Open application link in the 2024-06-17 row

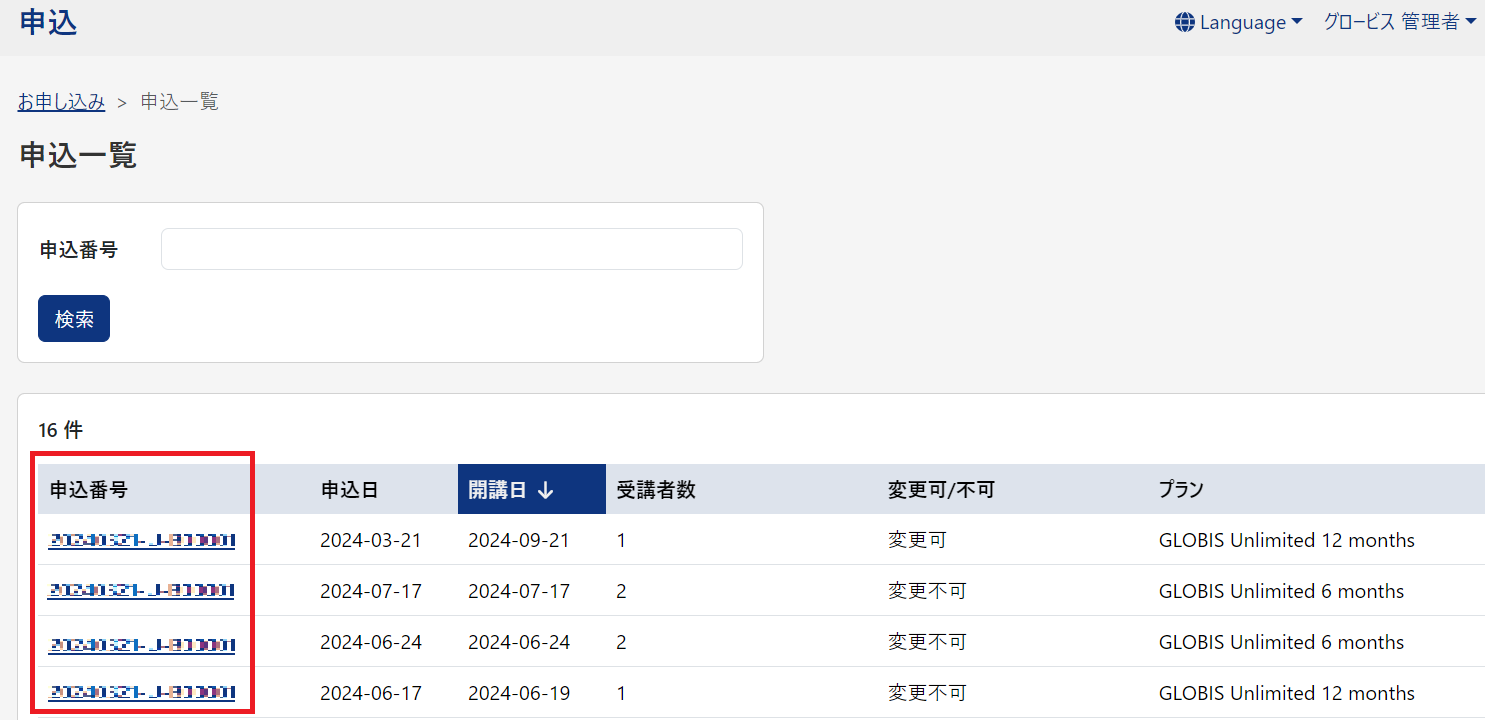[x=142, y=693]
